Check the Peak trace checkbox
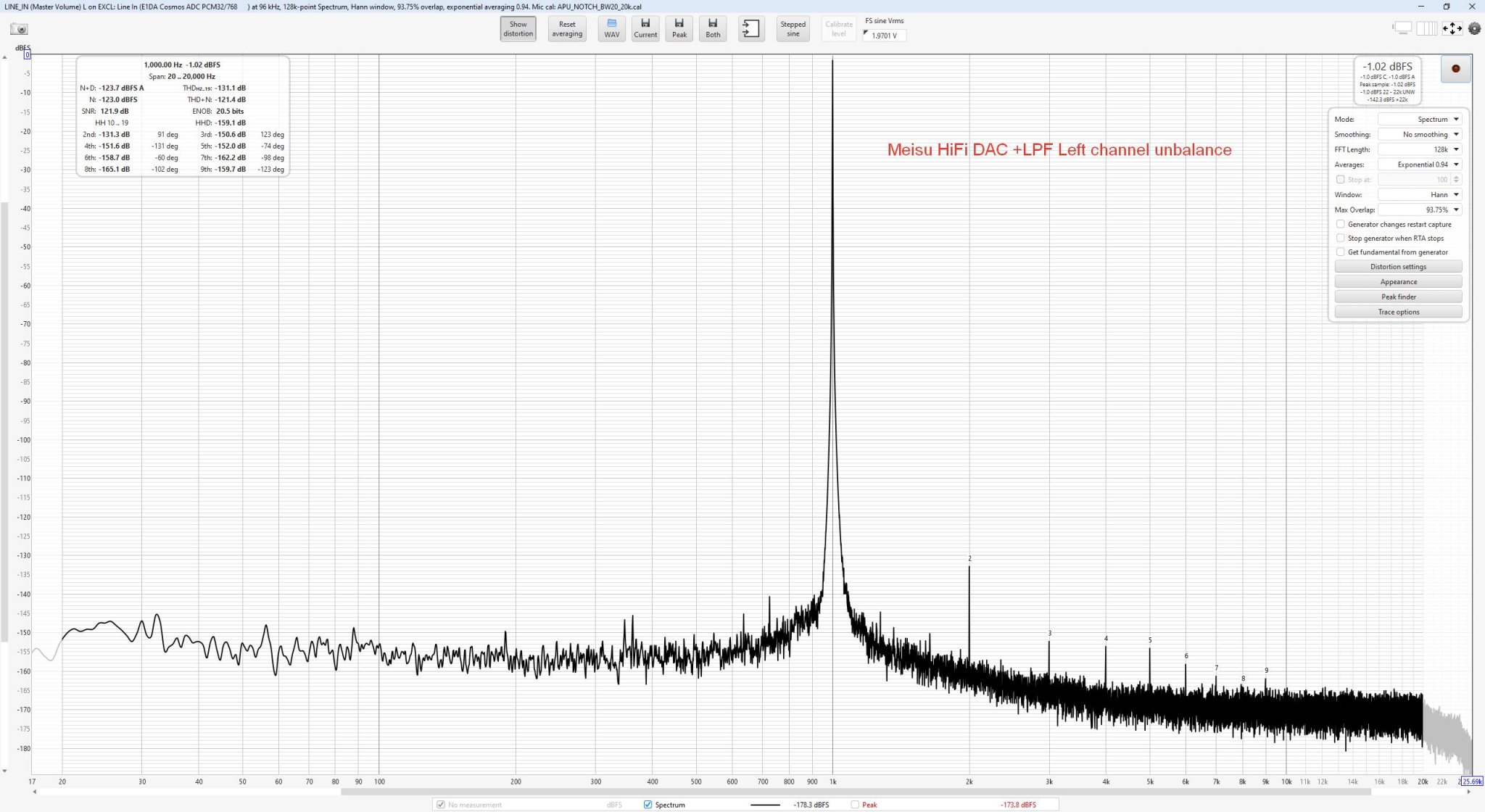Screen dimensions: 1485x812 pos(855,805)
